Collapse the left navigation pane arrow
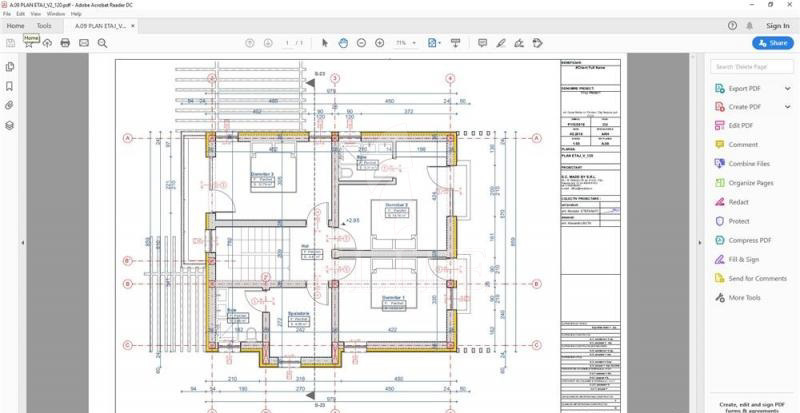Screen dimensions: 800x413 pos(23,242)
